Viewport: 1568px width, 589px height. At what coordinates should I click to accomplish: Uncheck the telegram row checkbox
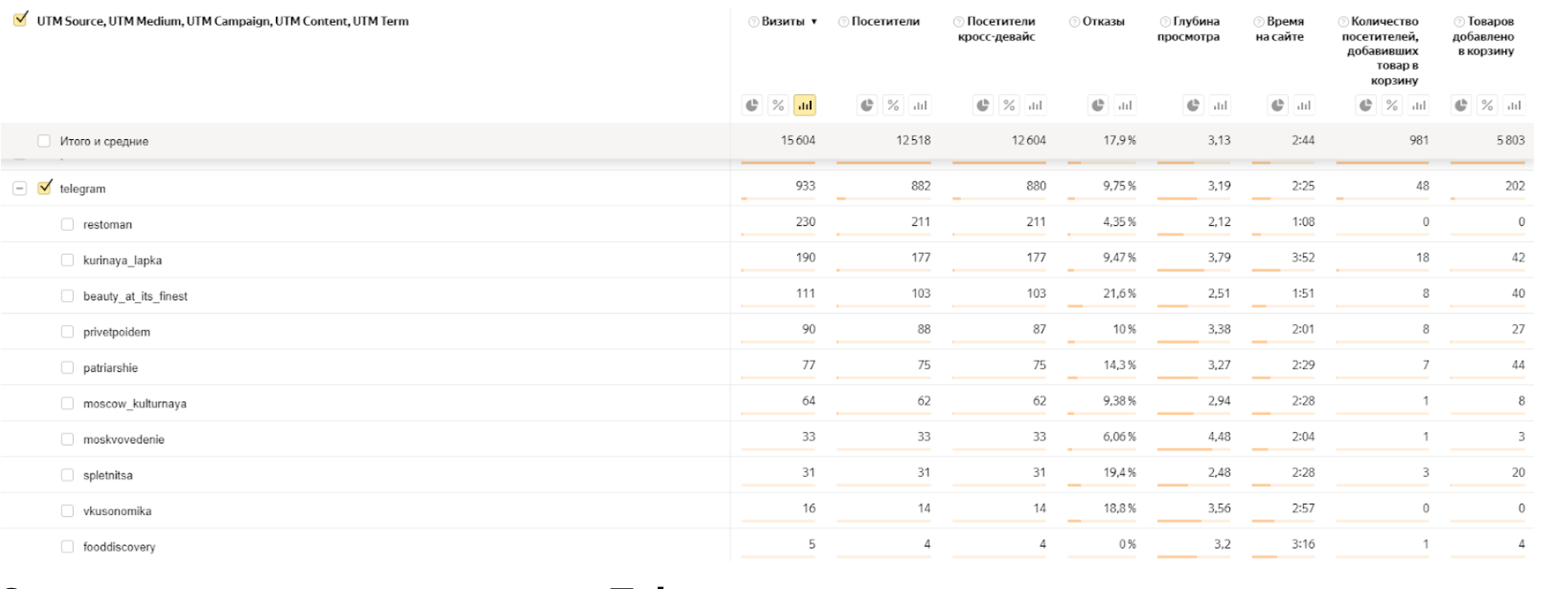pyautogui.click(x=45, y=188)
